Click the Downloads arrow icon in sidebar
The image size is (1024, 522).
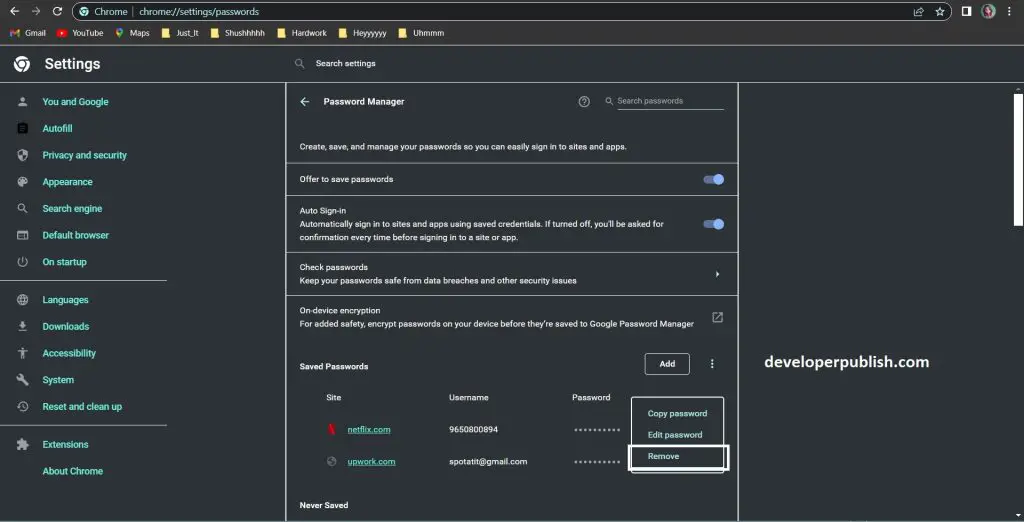[x=22, y=326]
